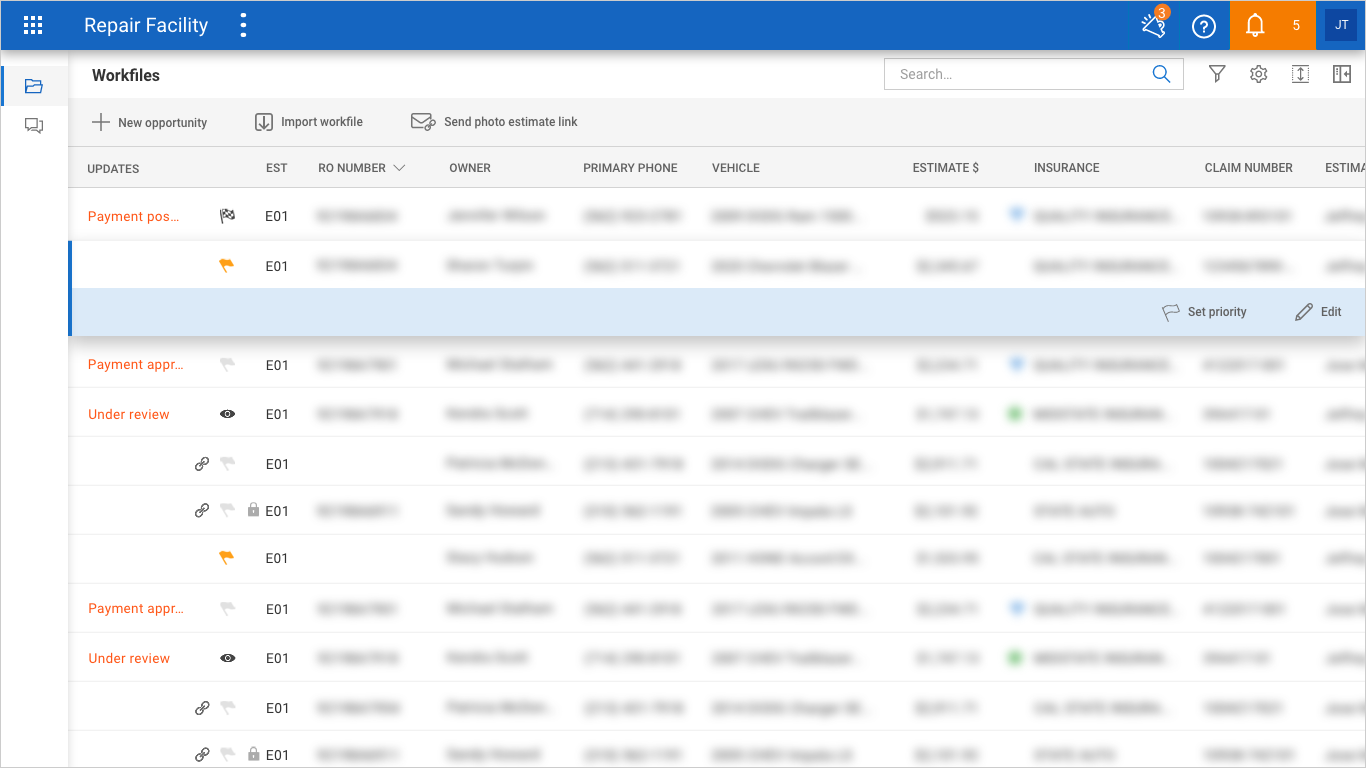The height and width of the screenshot is (768, 1366).
Task: Open the app launcher grid icon
Action: click(33, 25)
